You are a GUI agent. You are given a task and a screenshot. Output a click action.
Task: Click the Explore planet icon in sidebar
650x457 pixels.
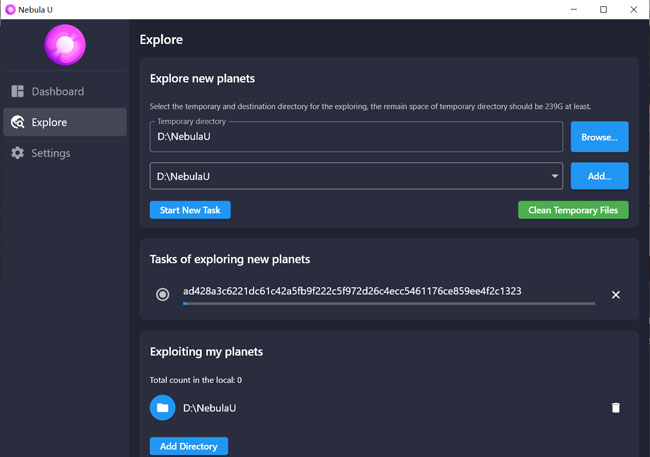17,123
